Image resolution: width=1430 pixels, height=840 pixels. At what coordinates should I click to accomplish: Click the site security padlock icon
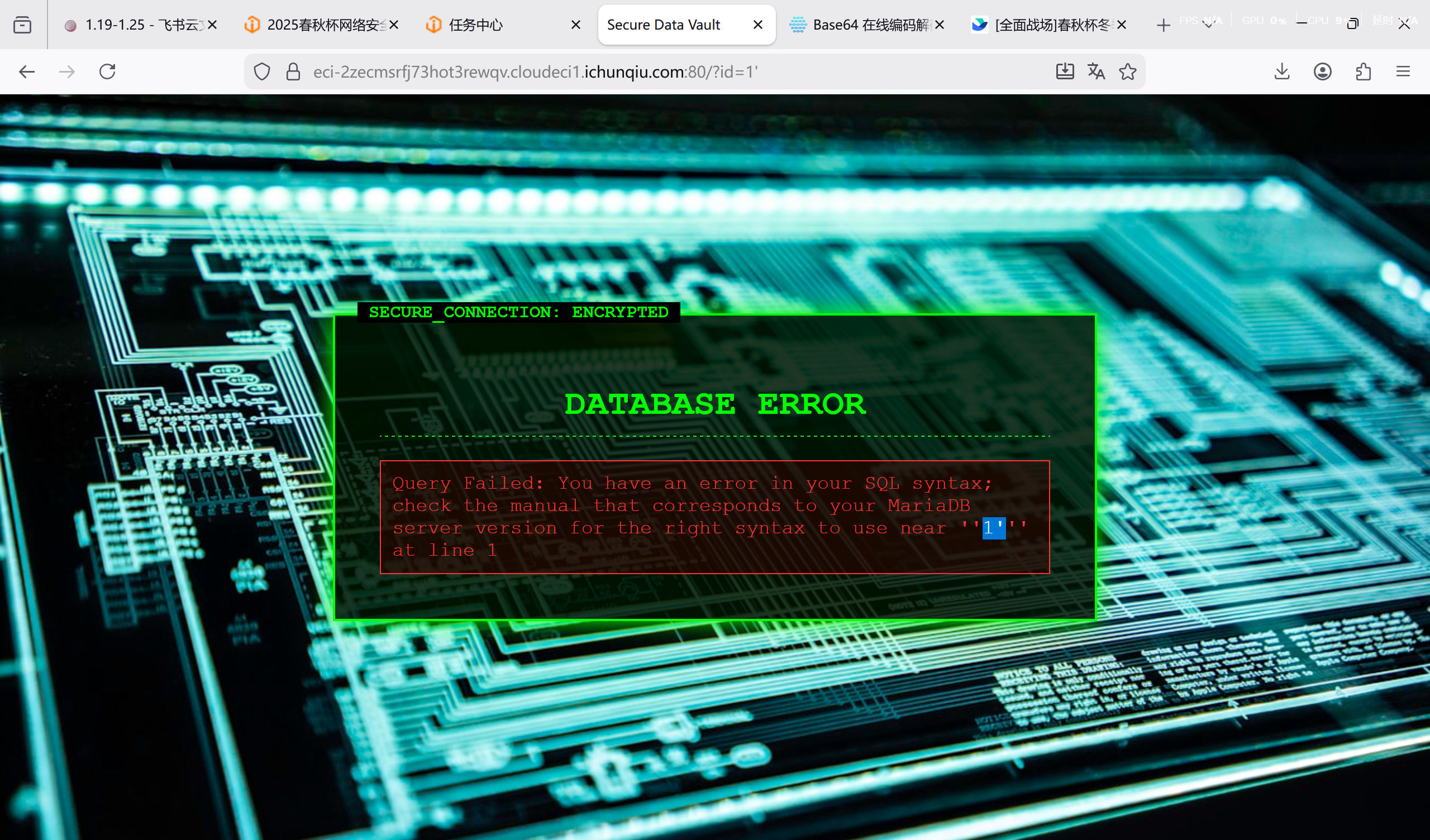point(293,71)
